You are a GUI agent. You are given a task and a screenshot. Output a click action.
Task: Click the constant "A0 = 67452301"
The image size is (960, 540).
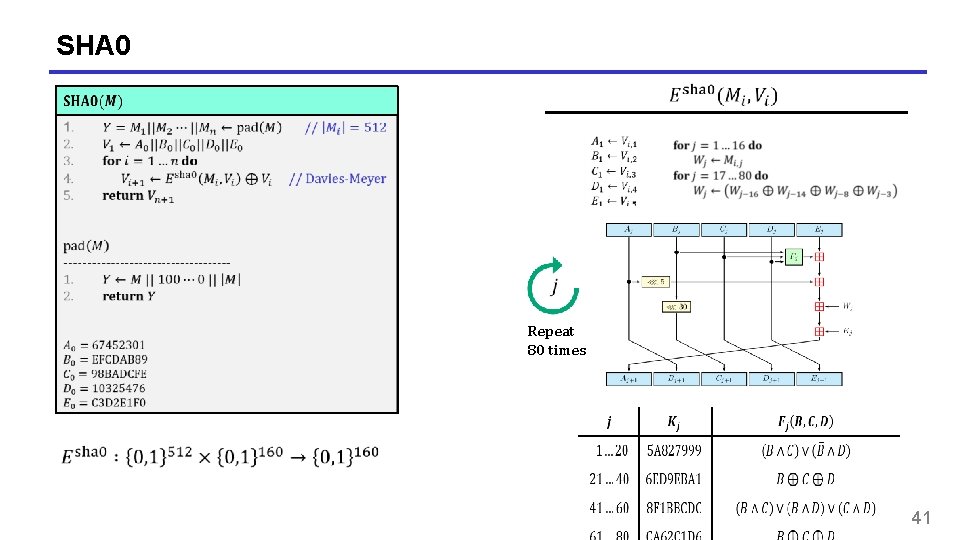click(x=104, y=345)
